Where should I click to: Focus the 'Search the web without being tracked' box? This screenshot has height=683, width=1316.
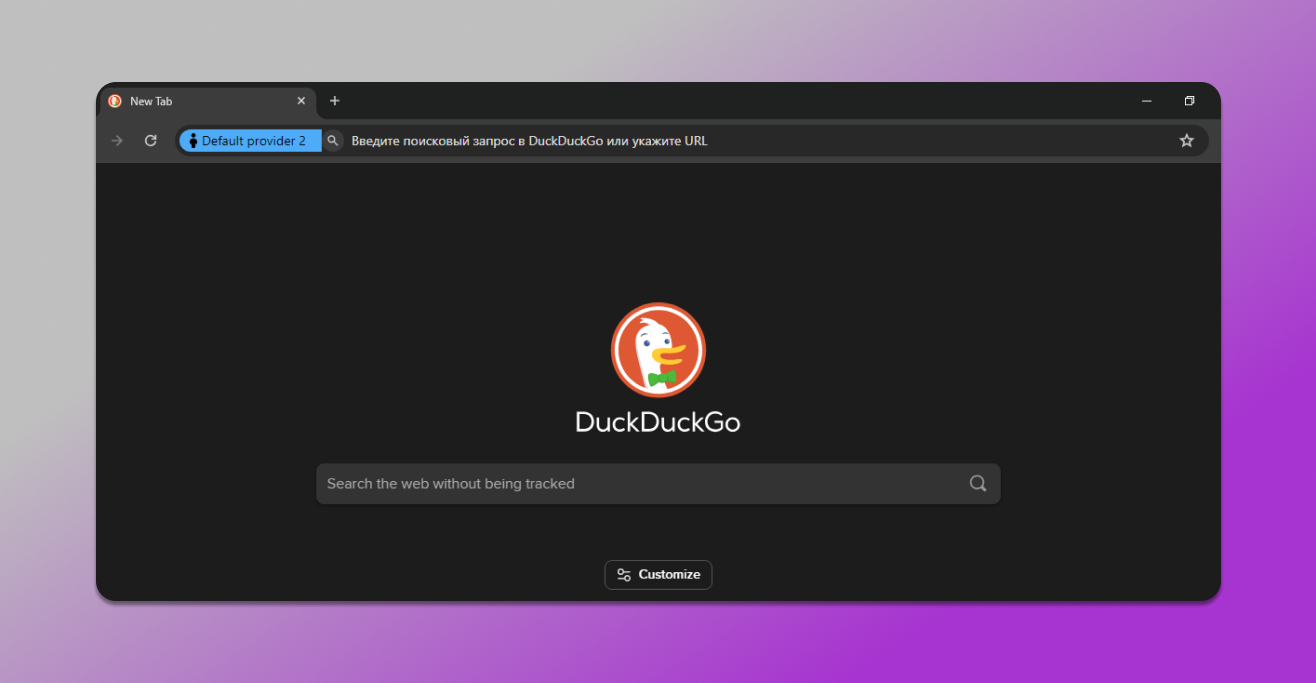pyautogui.click(x=640, y=484)
